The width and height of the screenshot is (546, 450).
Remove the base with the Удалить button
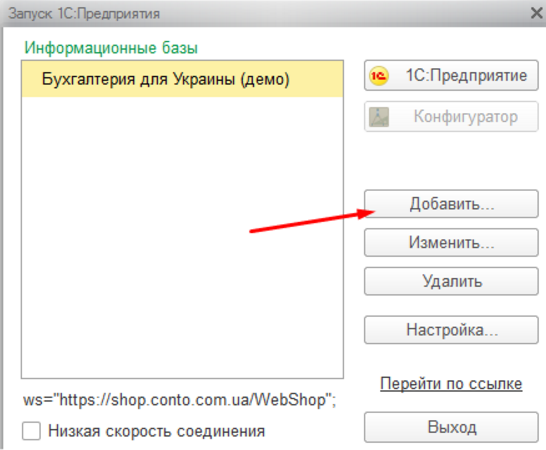click(x=451, y=281)
